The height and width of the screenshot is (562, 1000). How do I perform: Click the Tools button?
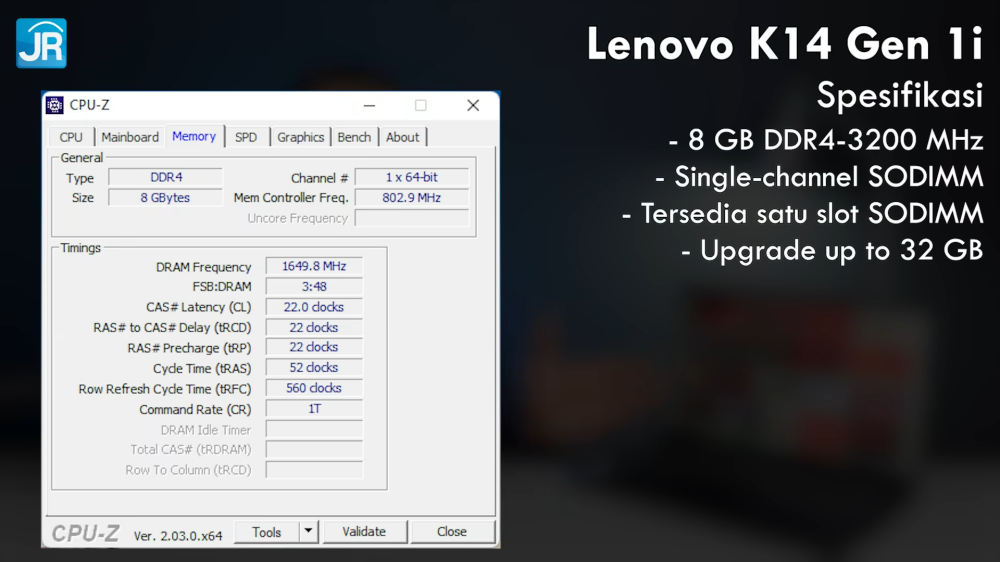pyautogui.click(x=267, y=532)
